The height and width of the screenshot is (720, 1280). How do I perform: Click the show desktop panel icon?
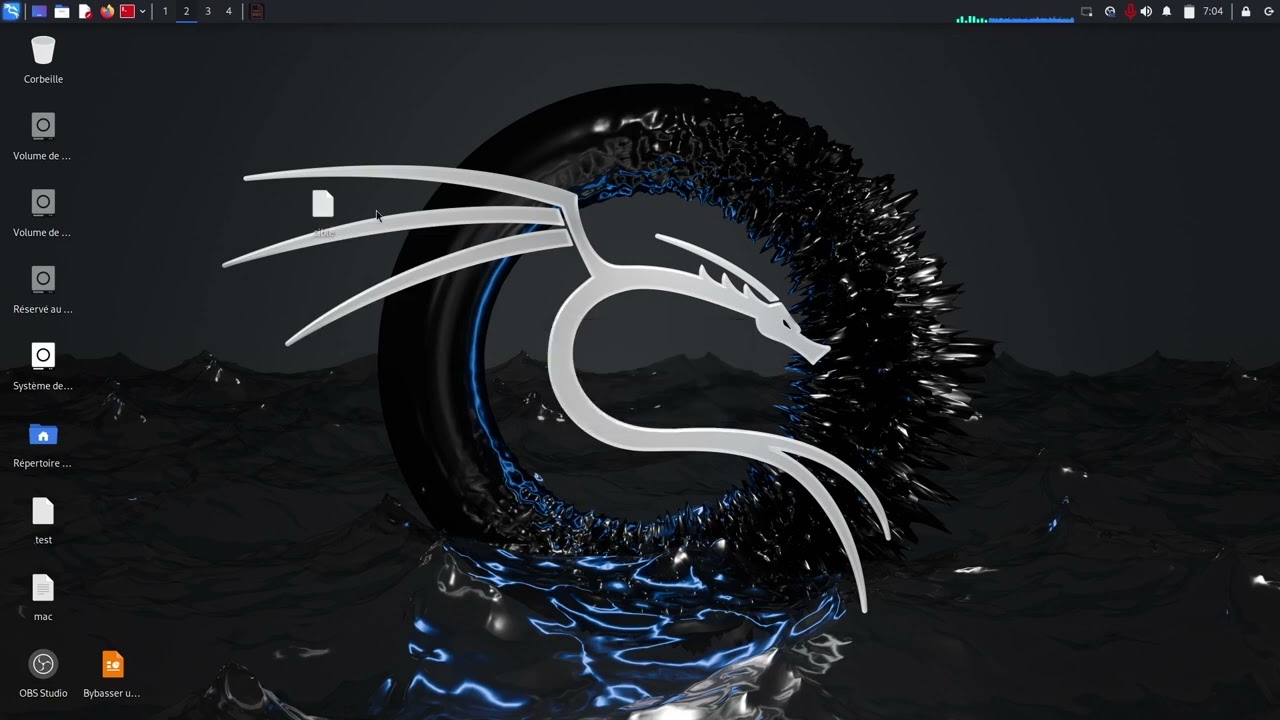pyautogui.click(x=39, y=12)
